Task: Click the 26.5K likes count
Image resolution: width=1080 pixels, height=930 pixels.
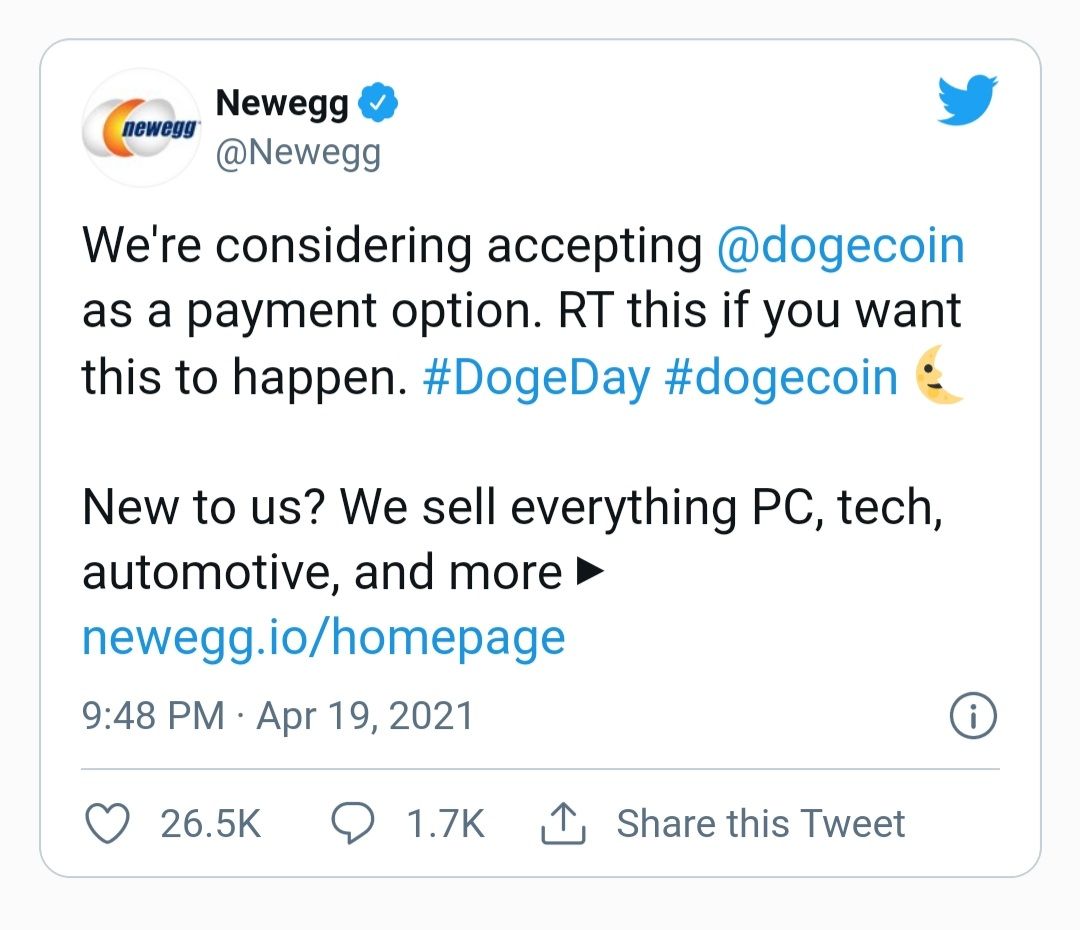Action: pyautogui.click(x=210, y=824)
